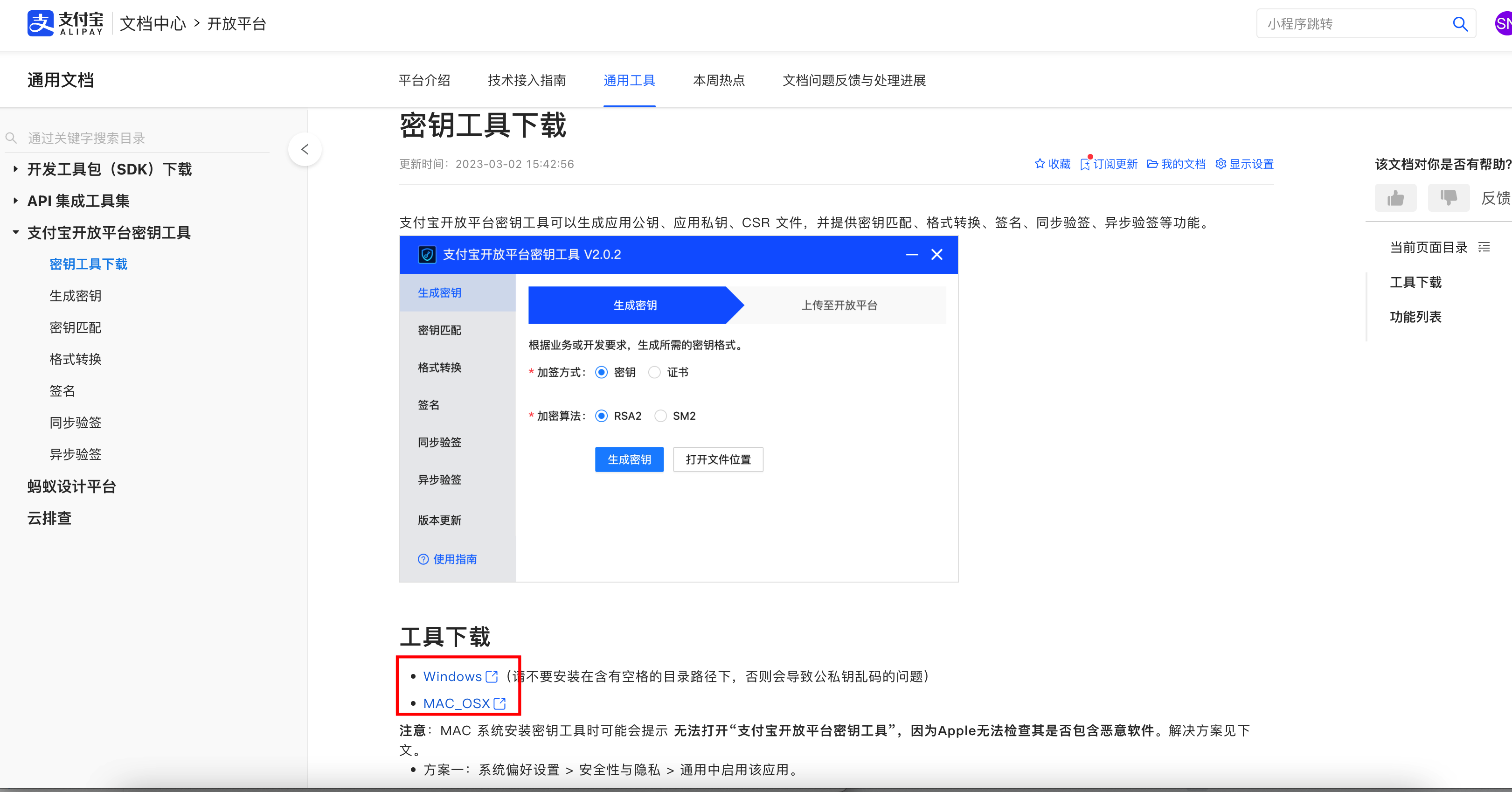Click the 反馈 feedback button

(1496, 198)
